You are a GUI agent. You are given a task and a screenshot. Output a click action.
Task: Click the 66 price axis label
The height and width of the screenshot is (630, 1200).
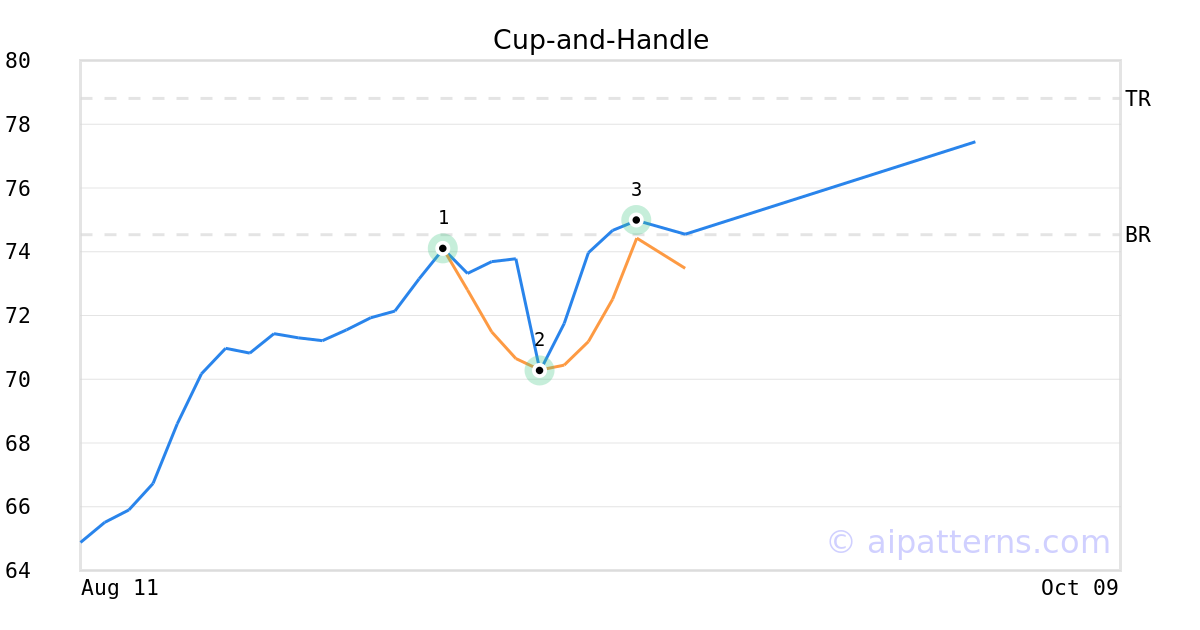18,507
